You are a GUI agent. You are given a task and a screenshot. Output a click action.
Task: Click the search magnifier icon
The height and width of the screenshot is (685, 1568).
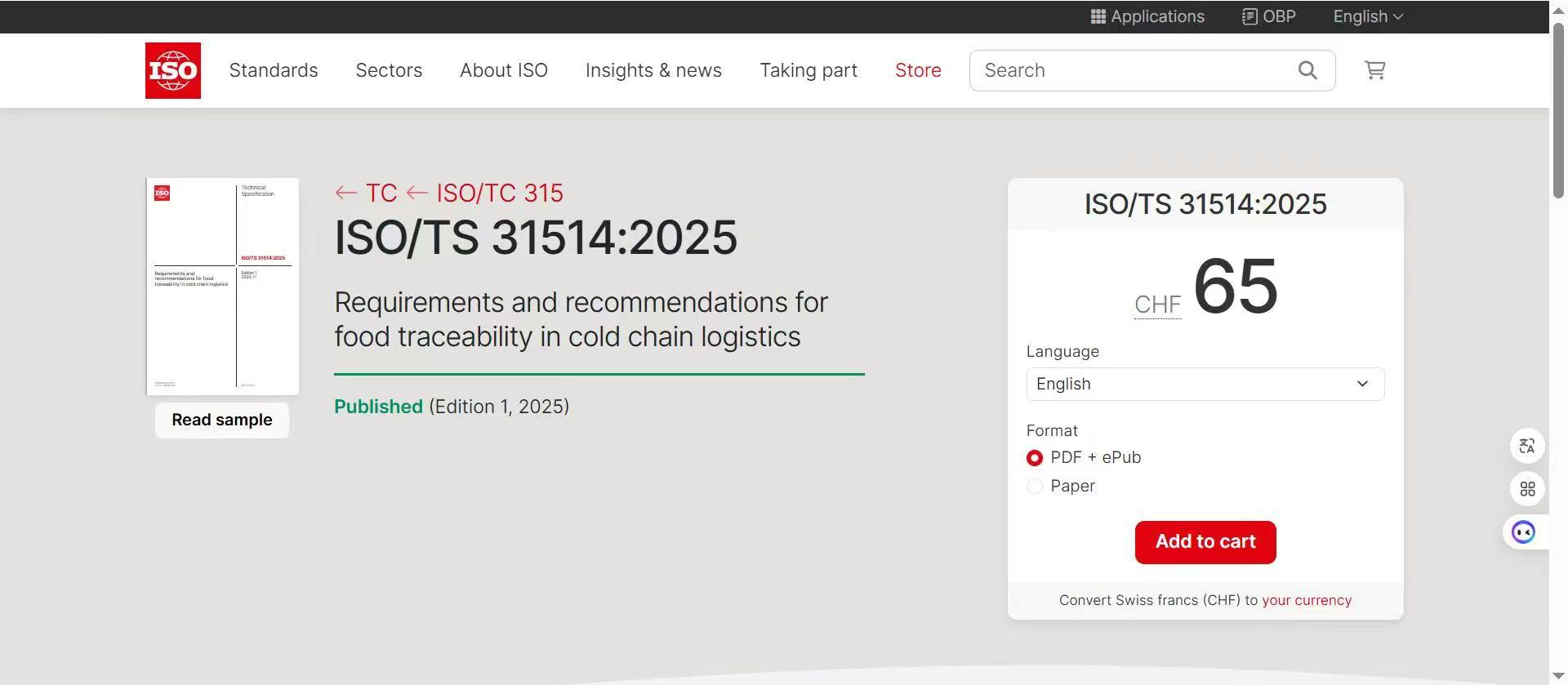1307,71
